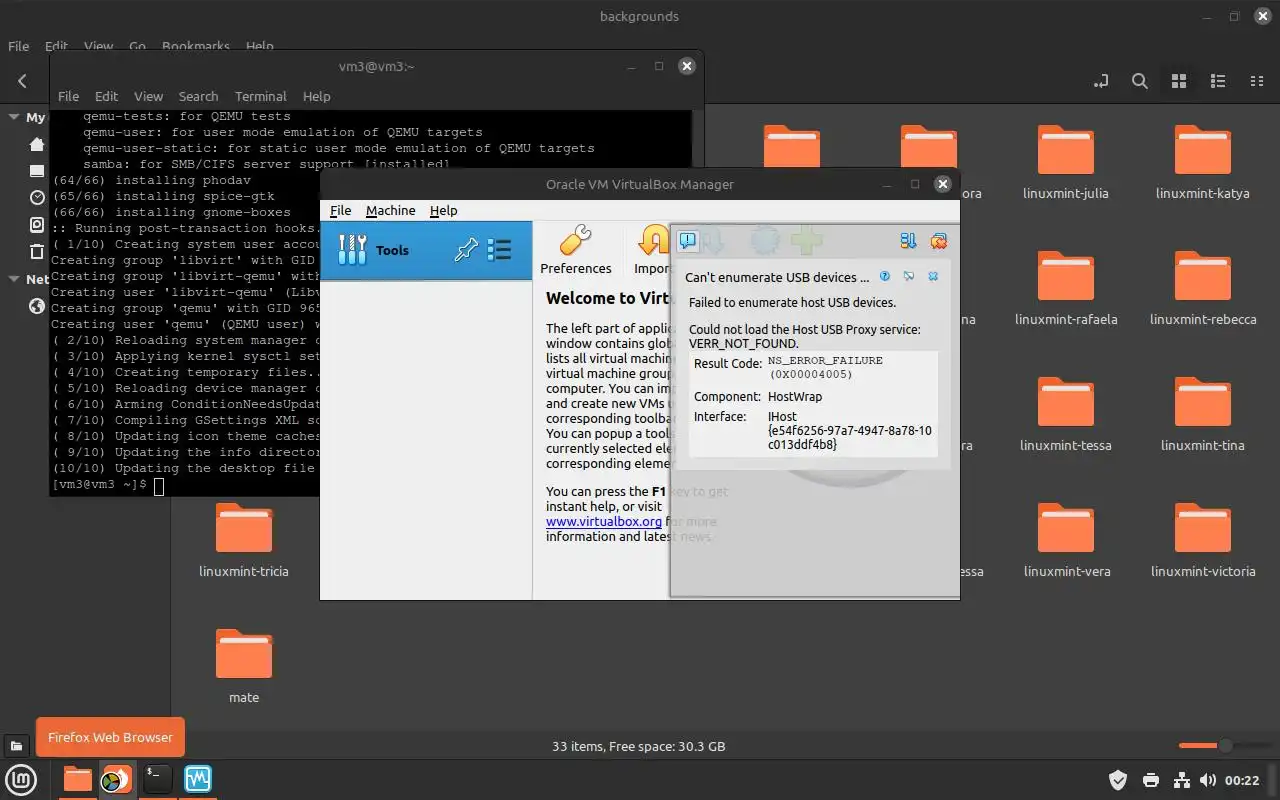Open the Tools list menu icon
Screen dimensions: 1280x800
[499, 250]
